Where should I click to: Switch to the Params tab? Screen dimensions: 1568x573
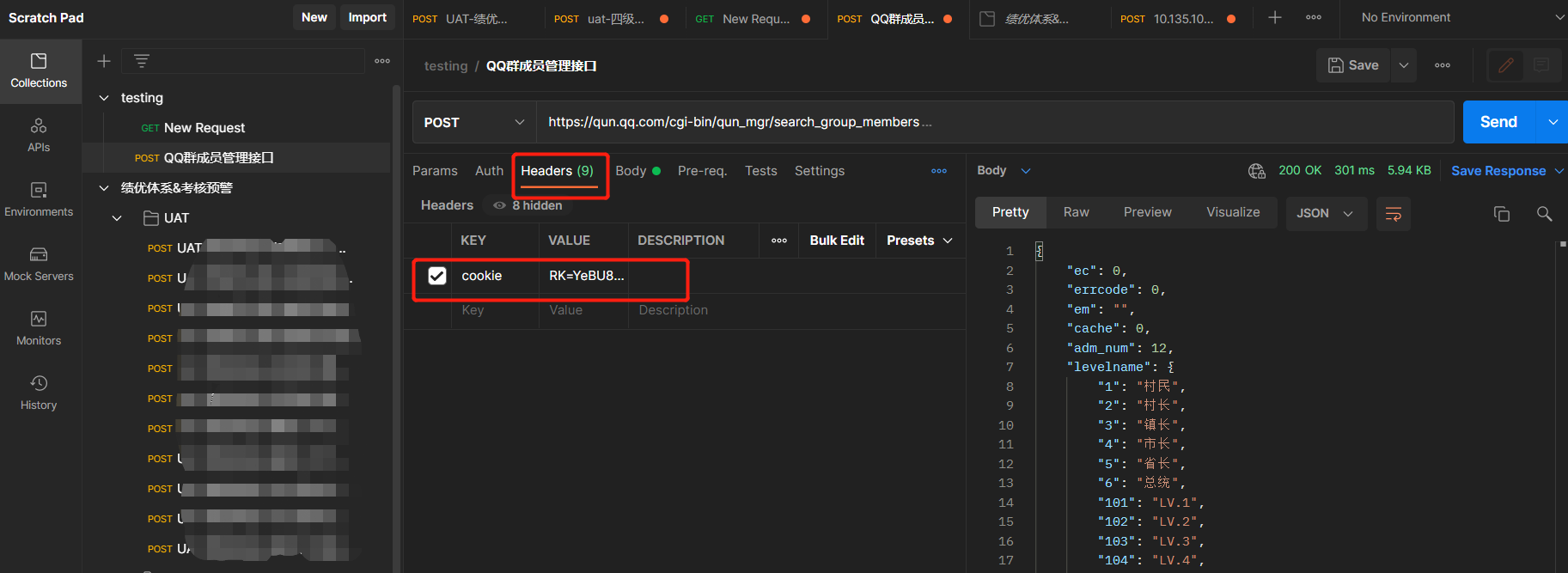[x=435, y=171]
